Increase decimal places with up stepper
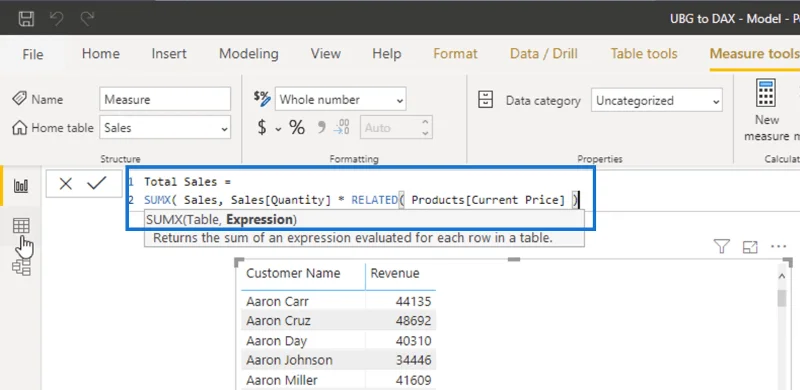800x390 pixels. (x=426, y=123)
